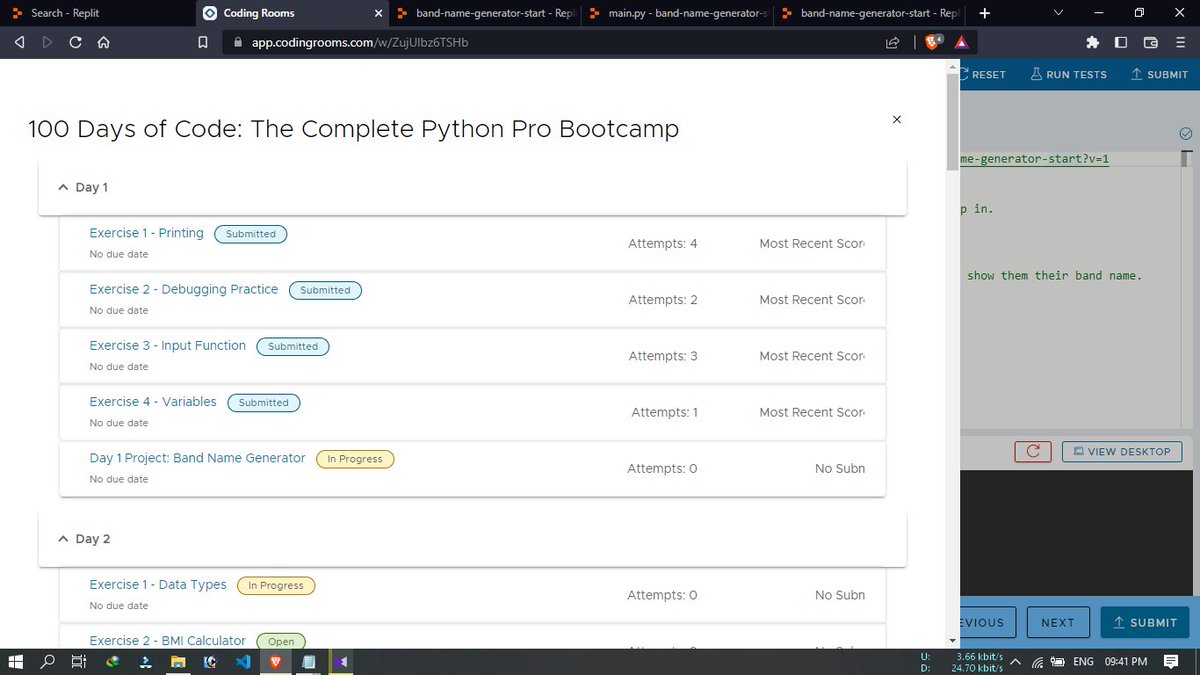Click the blue Submit button at the bottom
1200x675 pixels.
coord(1145,622)
